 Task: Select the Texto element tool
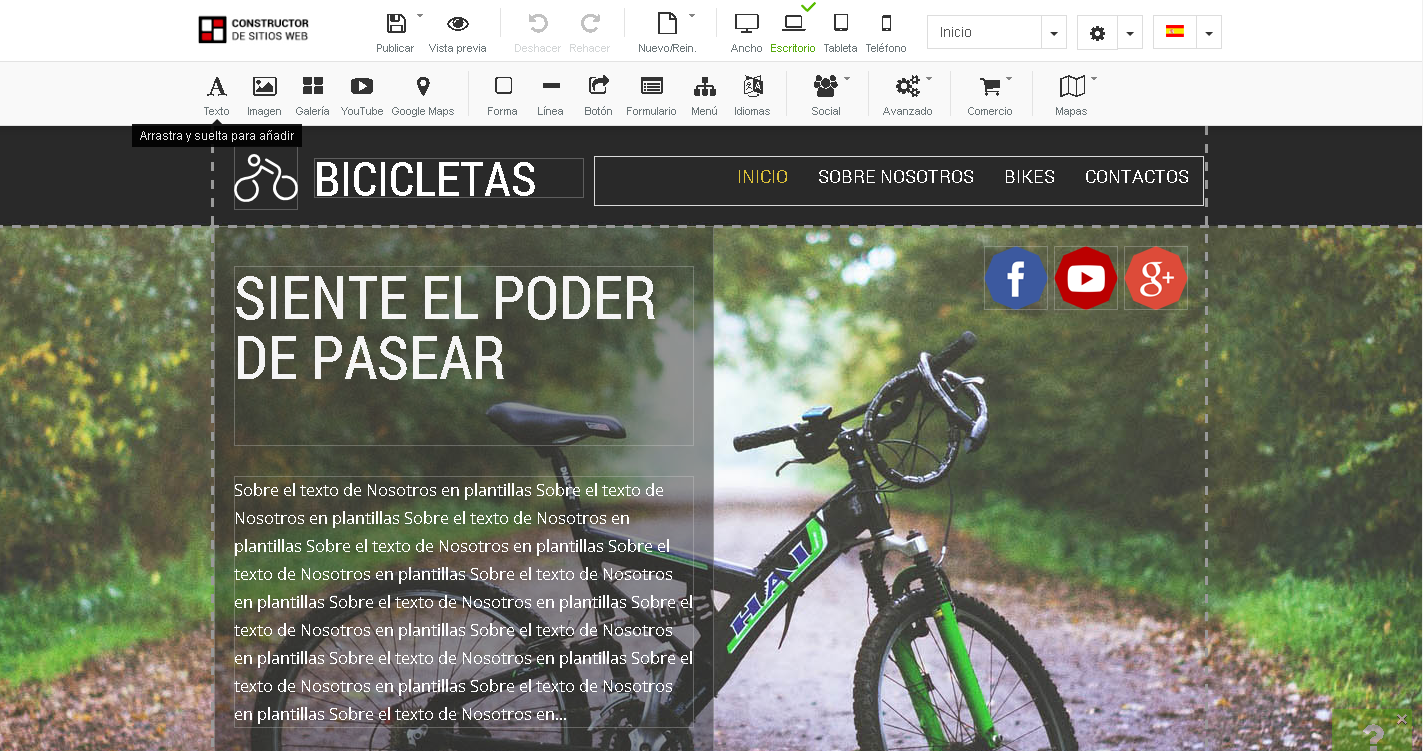click(x=217, y=96)
